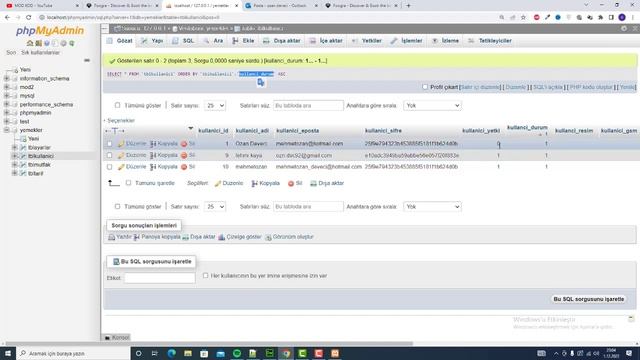Sort by the kullanici_adi column header
Image resolution: width=640 pixels, height=360 pixels.
click(252, 131)
